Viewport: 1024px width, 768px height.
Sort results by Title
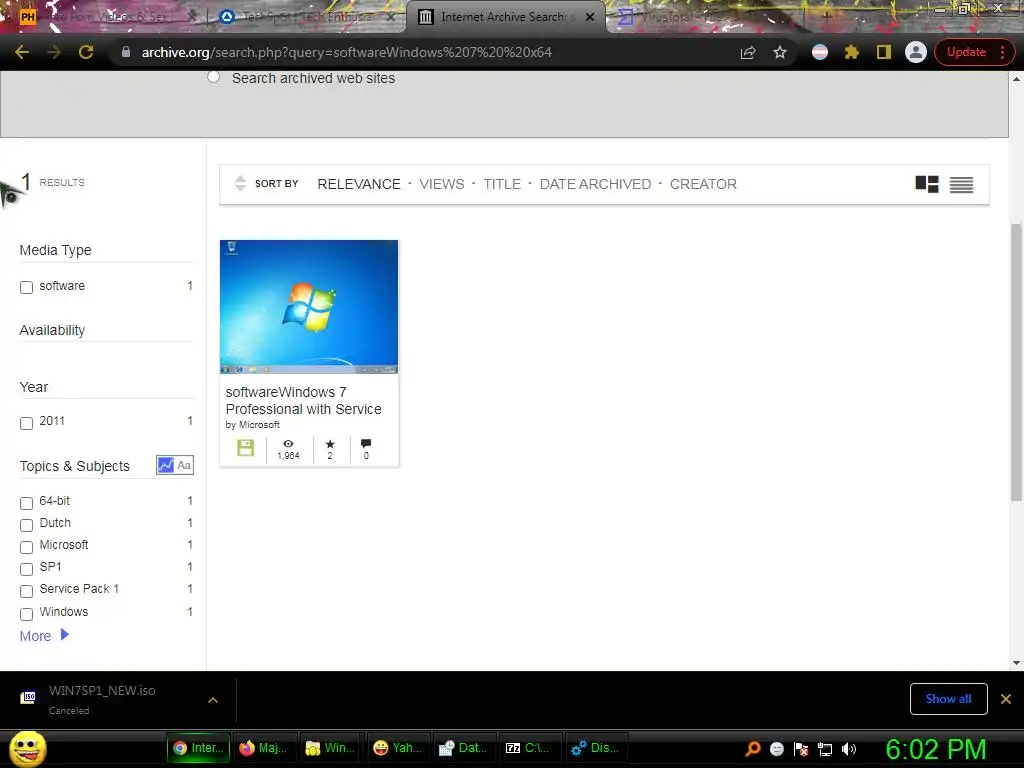[502, 184]
